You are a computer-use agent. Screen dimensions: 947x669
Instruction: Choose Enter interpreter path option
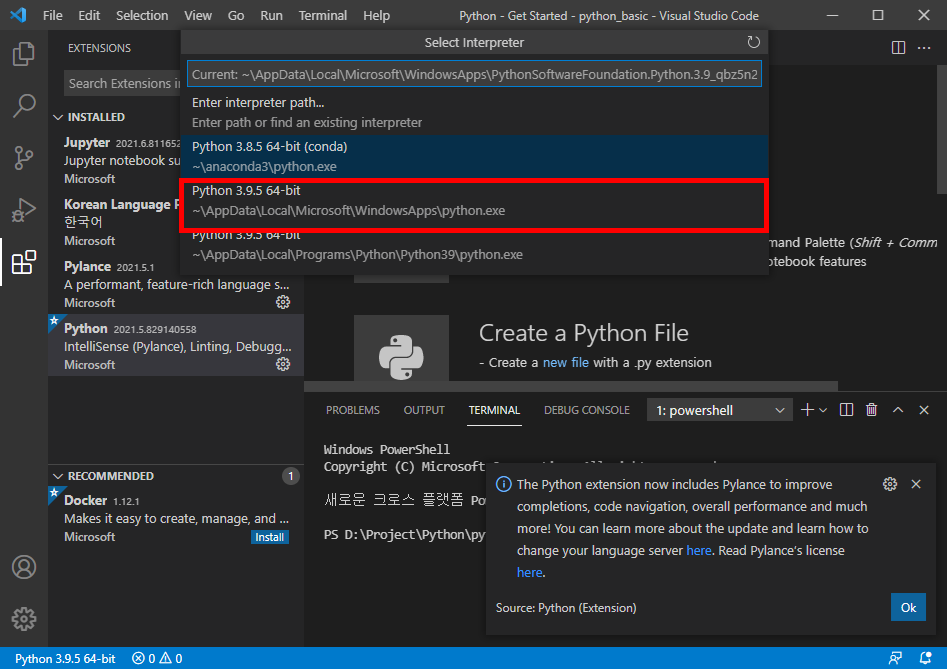pyautogui.click(x=474, y=112)
